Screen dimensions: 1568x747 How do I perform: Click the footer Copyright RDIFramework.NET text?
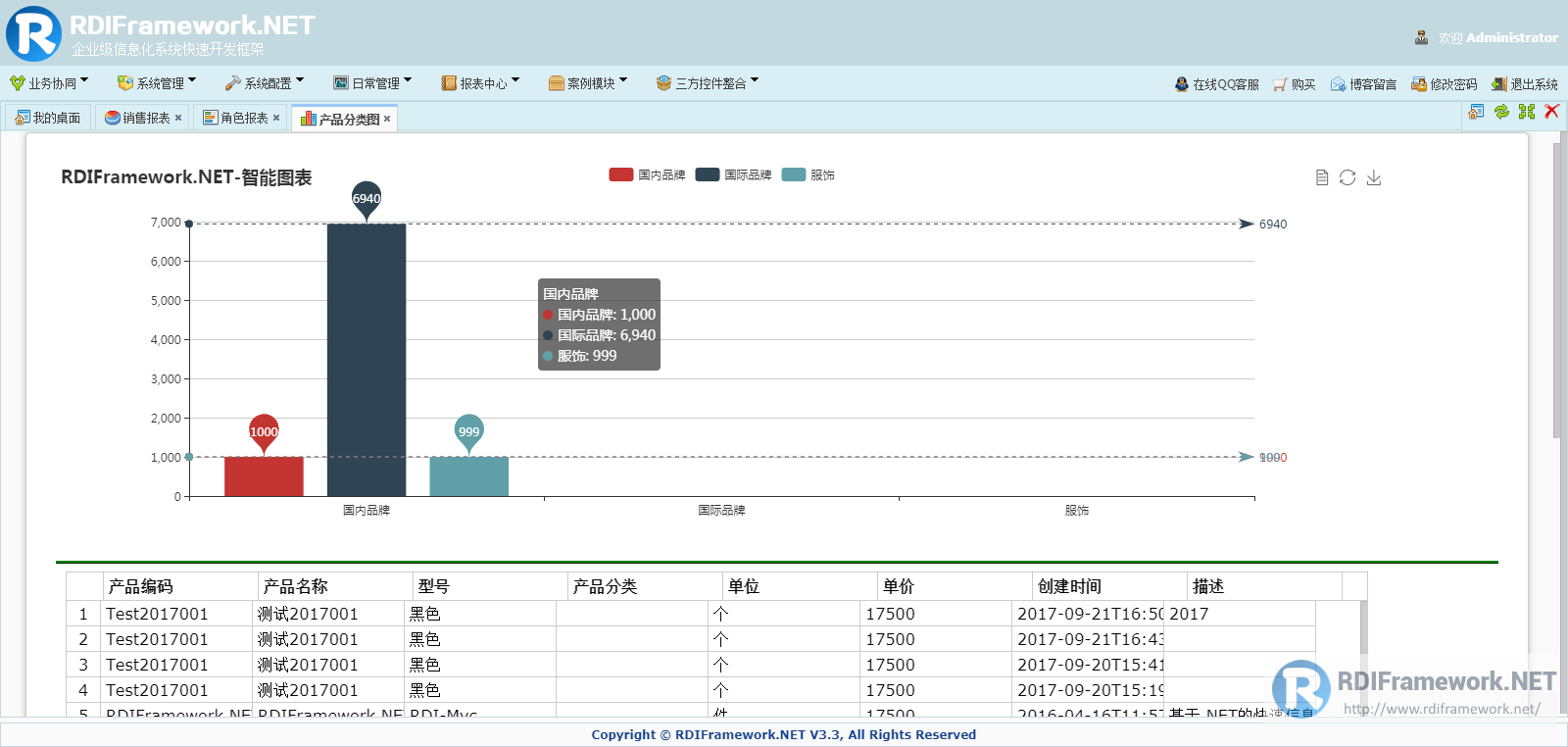(783, 734)
